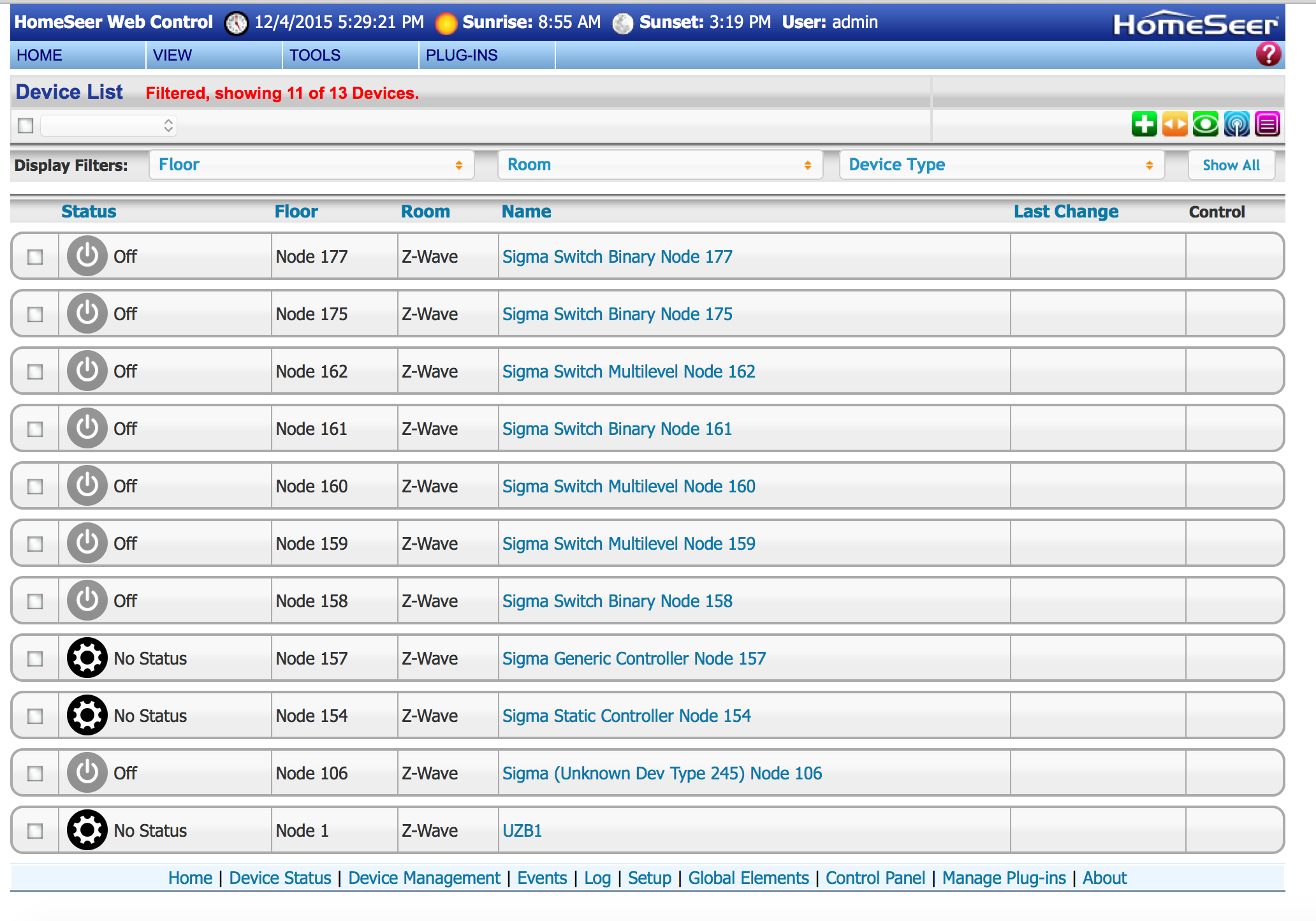Click Device Management footer link
The width and height of the screenshot is (1316, 921).
(x=424, y=878)
